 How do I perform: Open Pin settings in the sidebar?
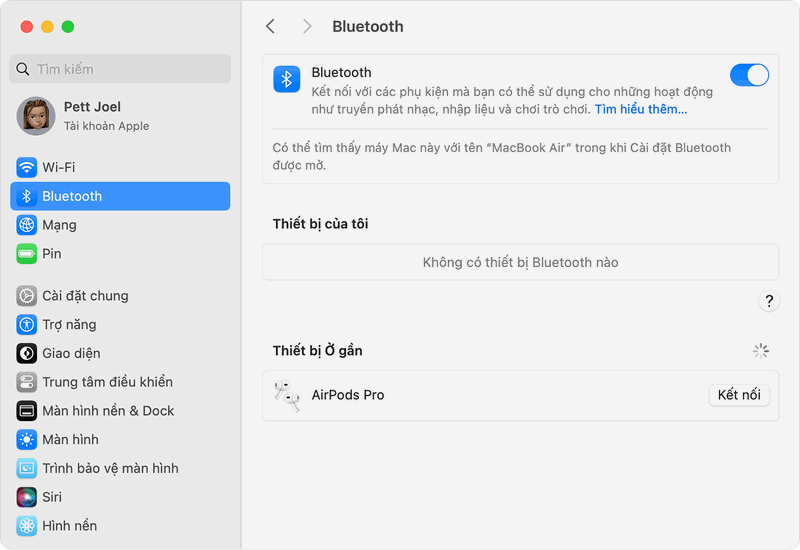[120, 254]
